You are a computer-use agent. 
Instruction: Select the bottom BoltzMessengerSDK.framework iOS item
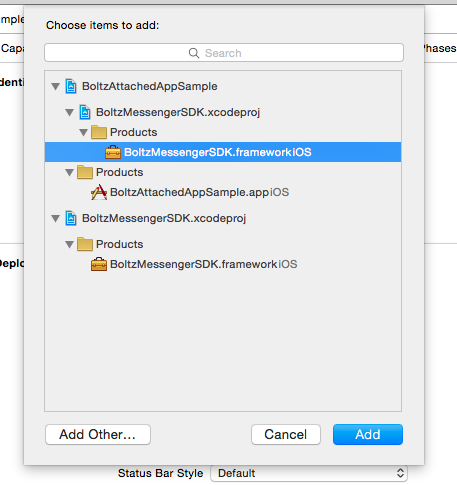point(203,264)
